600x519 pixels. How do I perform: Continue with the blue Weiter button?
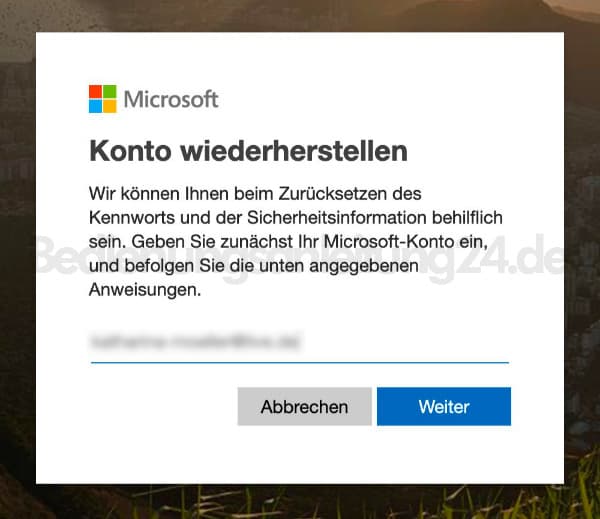(x=444, y=406)
